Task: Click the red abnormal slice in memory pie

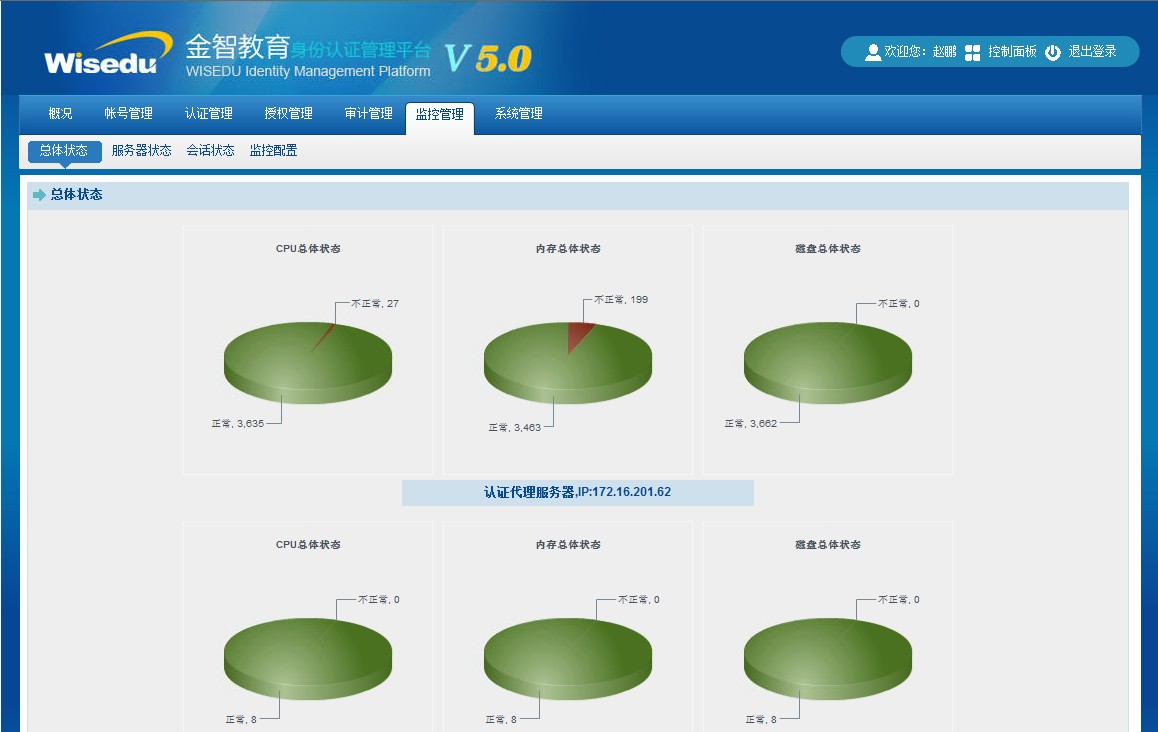Action: (578, 334)
